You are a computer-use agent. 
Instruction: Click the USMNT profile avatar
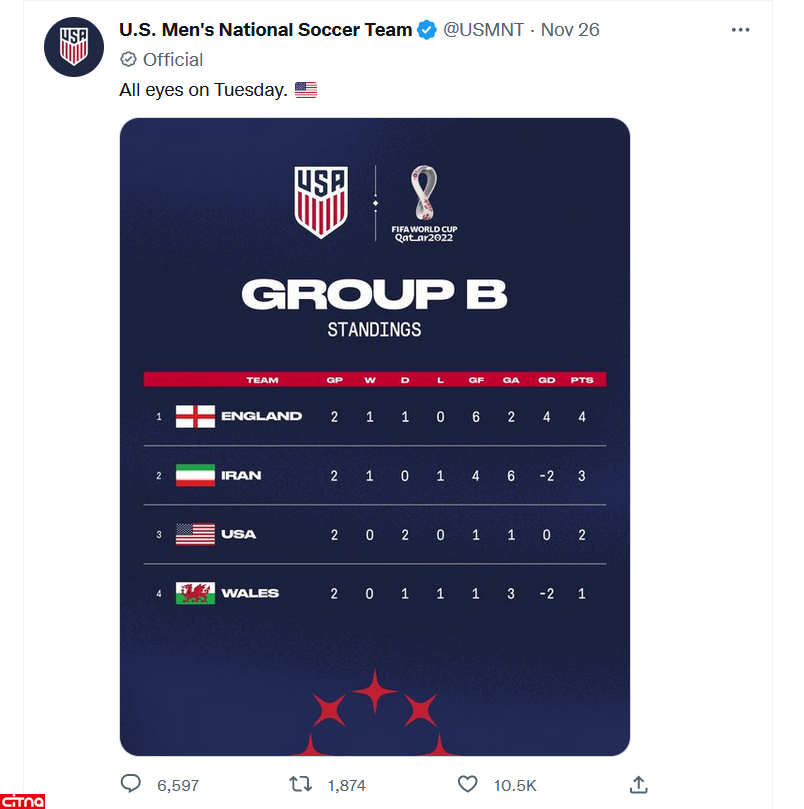74,47
